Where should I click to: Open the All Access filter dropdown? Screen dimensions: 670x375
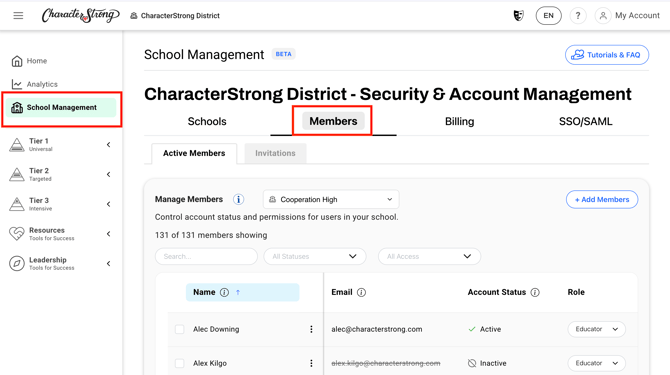tap(429, 256)
